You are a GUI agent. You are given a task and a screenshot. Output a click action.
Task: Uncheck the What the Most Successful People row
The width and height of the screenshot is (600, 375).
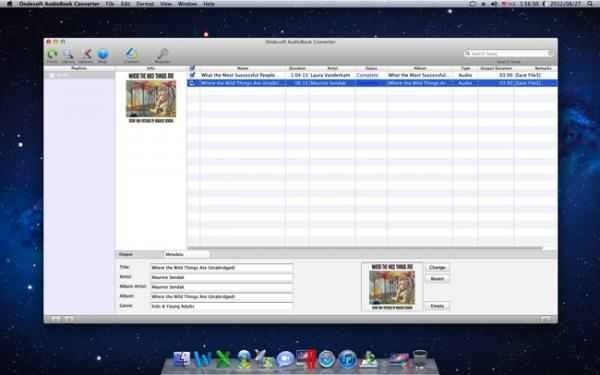[192, 75]
